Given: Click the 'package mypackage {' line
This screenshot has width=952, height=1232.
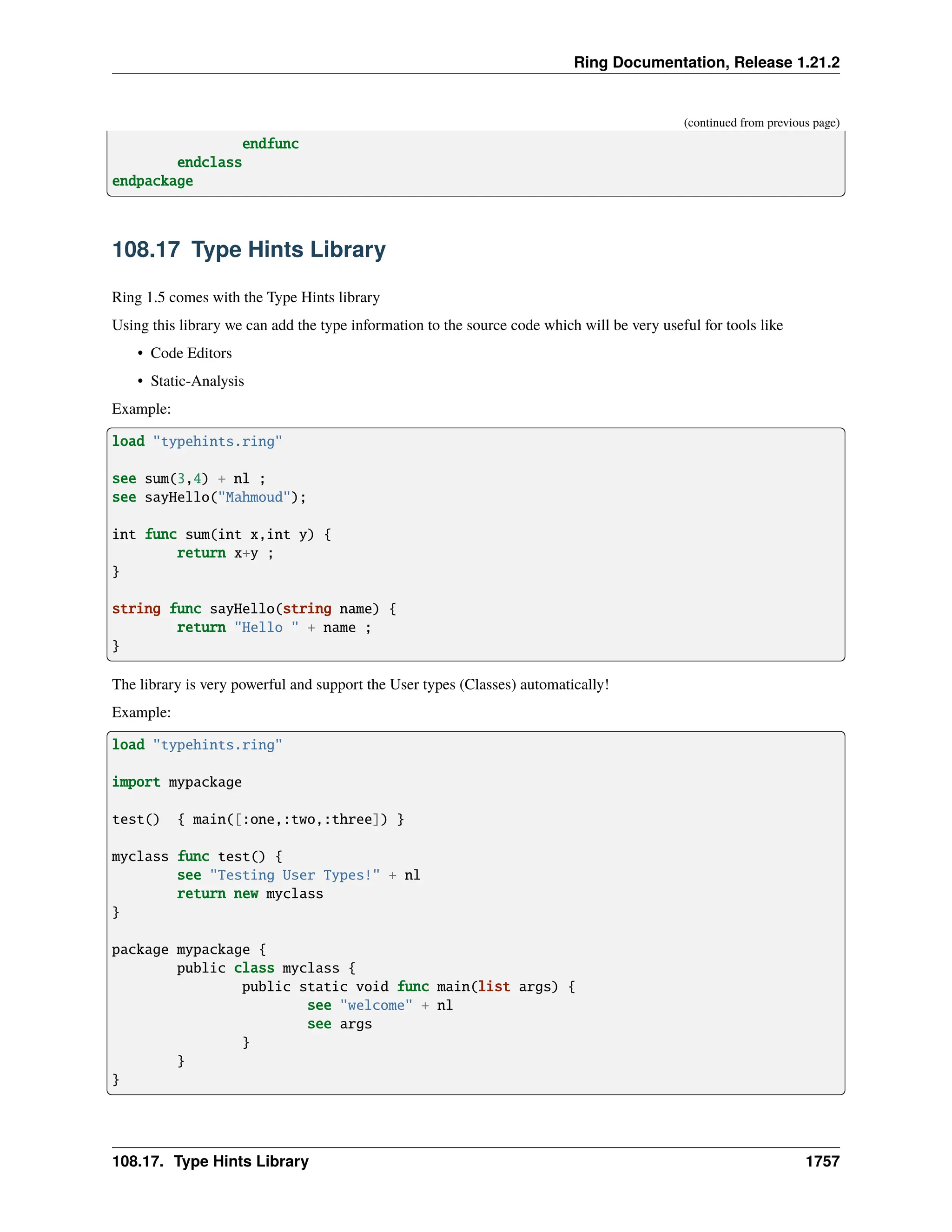Looking at the screenshot, I should point(188,949).
